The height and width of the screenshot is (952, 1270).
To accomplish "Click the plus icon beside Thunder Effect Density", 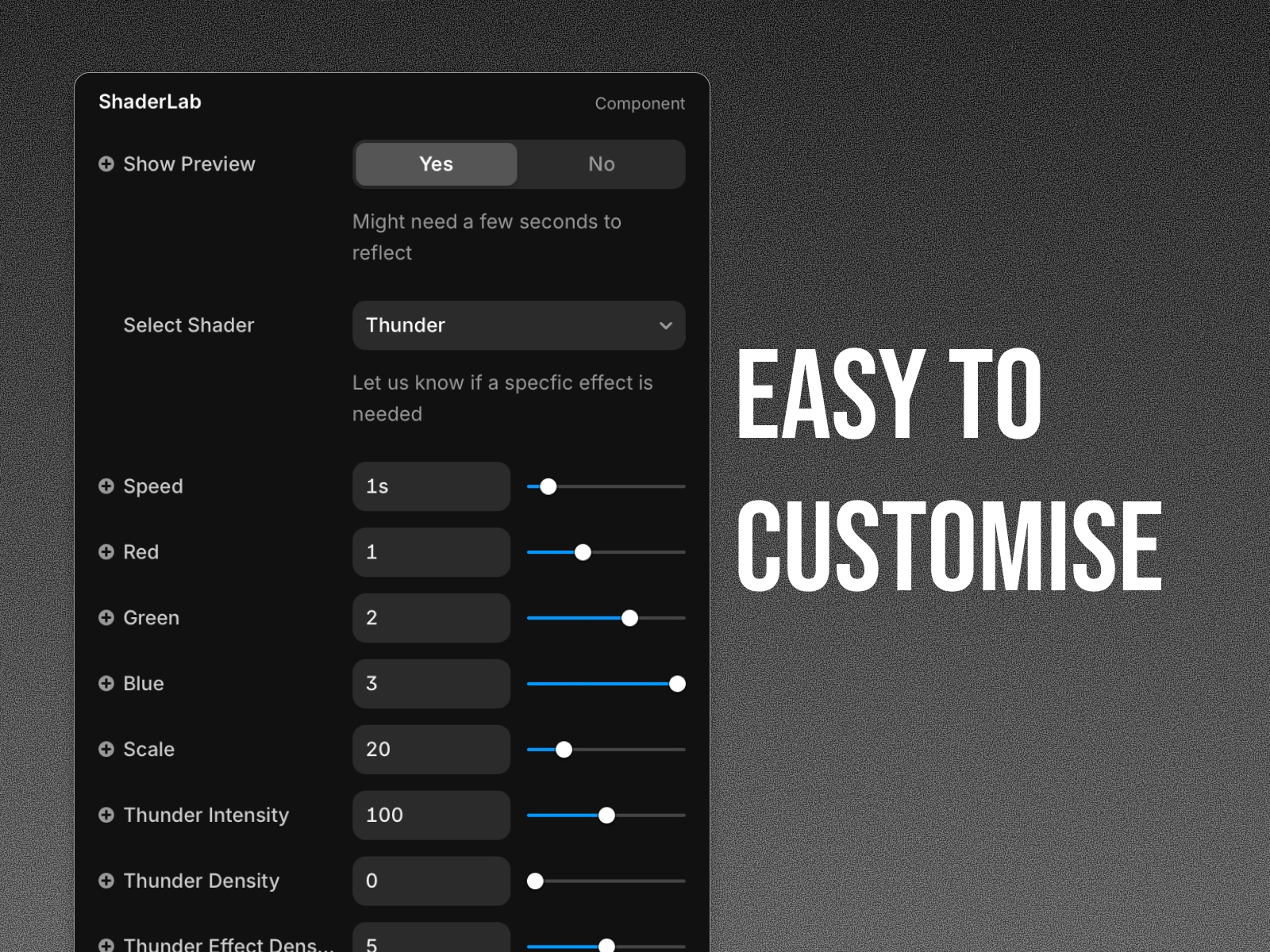I will coord(107,944).
